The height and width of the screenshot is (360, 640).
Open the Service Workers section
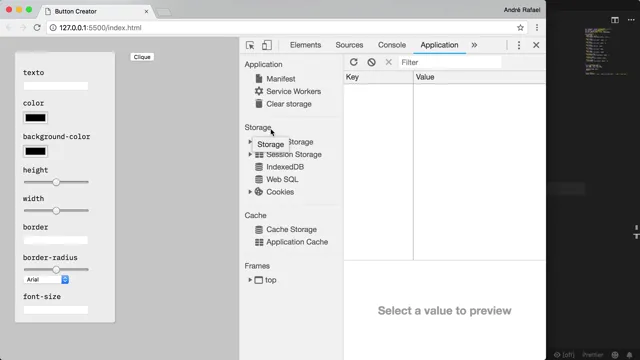tap(287, 91)
